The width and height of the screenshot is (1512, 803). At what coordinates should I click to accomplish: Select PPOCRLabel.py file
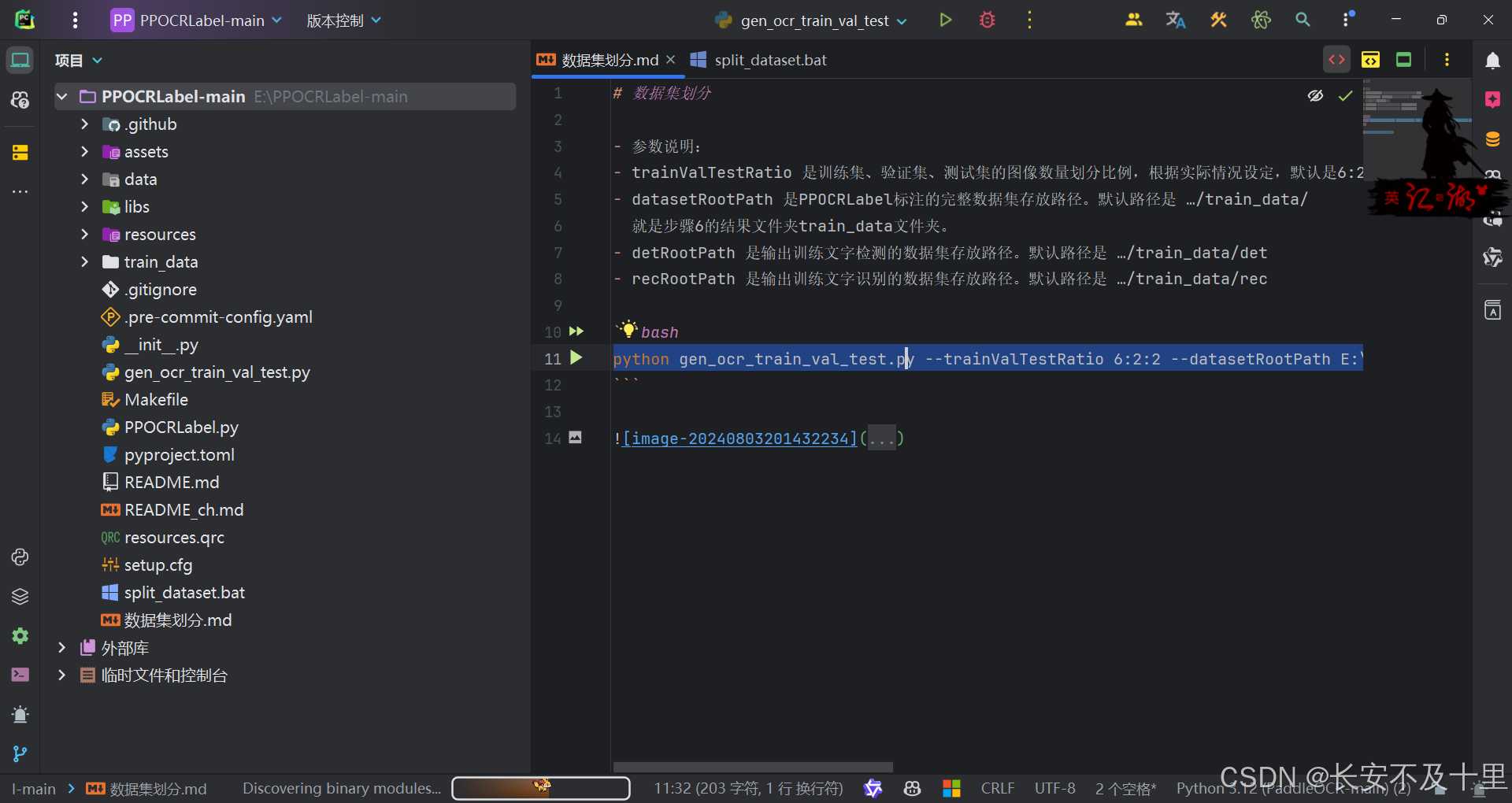[x=181, y=427]
